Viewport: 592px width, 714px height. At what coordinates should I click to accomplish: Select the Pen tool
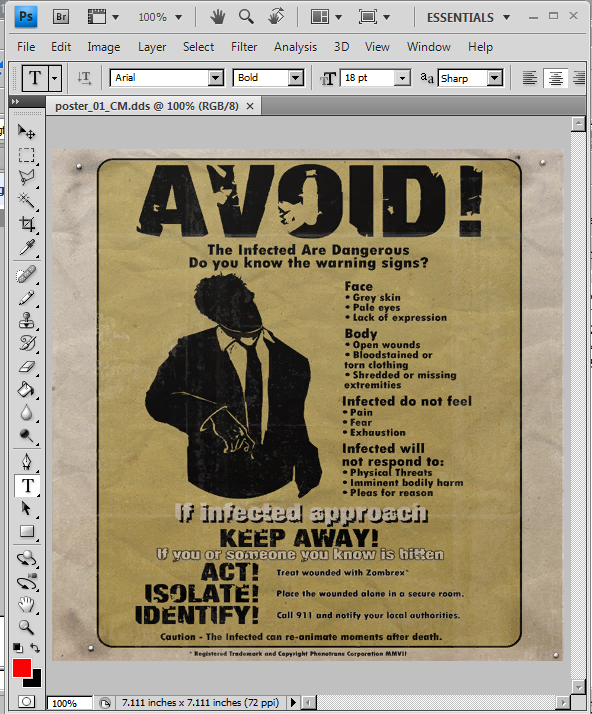26,461
